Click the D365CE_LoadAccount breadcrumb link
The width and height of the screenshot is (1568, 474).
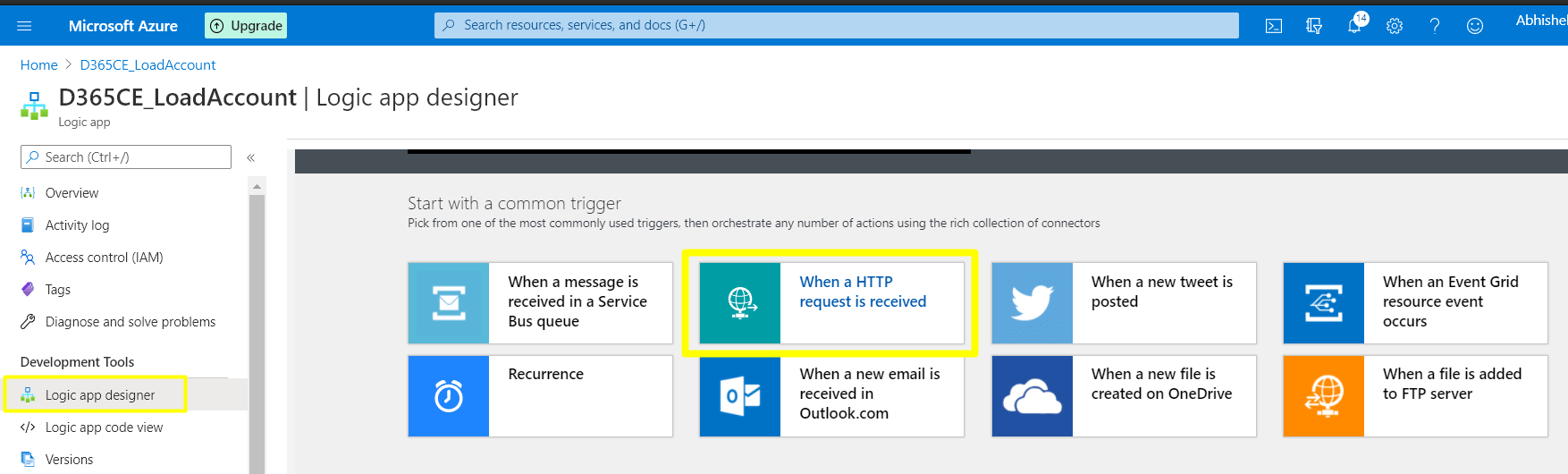[x=148, y=65]
